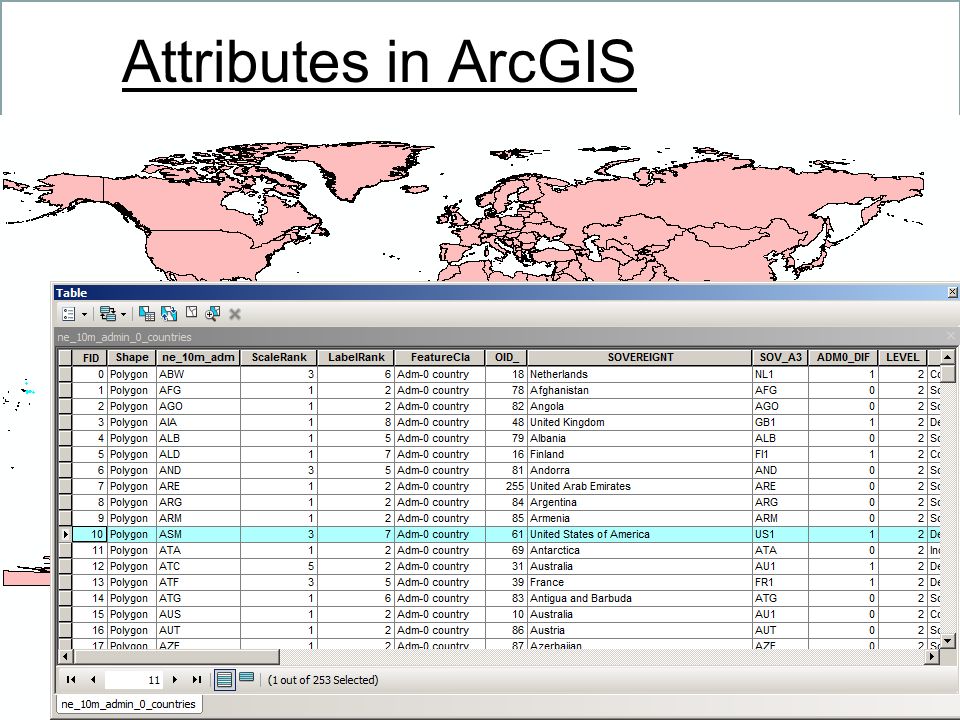Viewport: 960px width, 720px height.
Task: Sort by the SOVEREIGNT column header
Action: click(x=640, y=358)
